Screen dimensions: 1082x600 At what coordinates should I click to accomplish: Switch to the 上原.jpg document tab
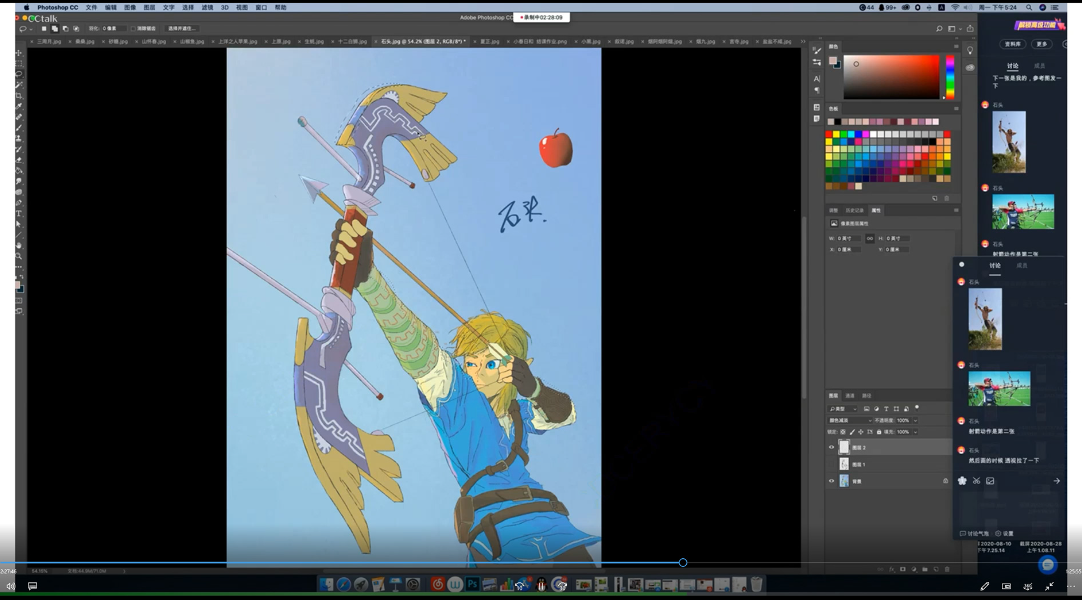click(x=279, y=41)
